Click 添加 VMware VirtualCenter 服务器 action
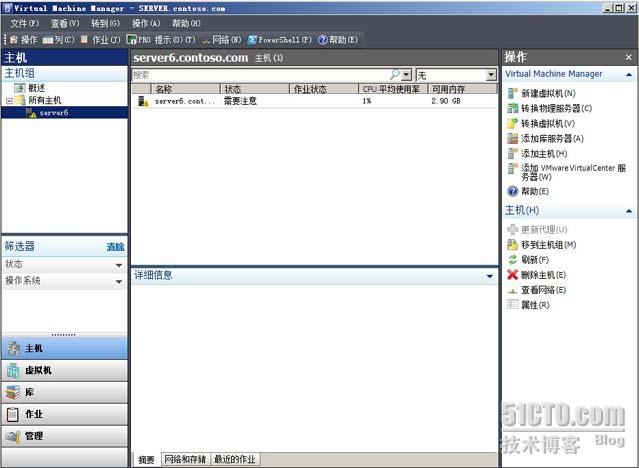 click(x=573, y=172)
